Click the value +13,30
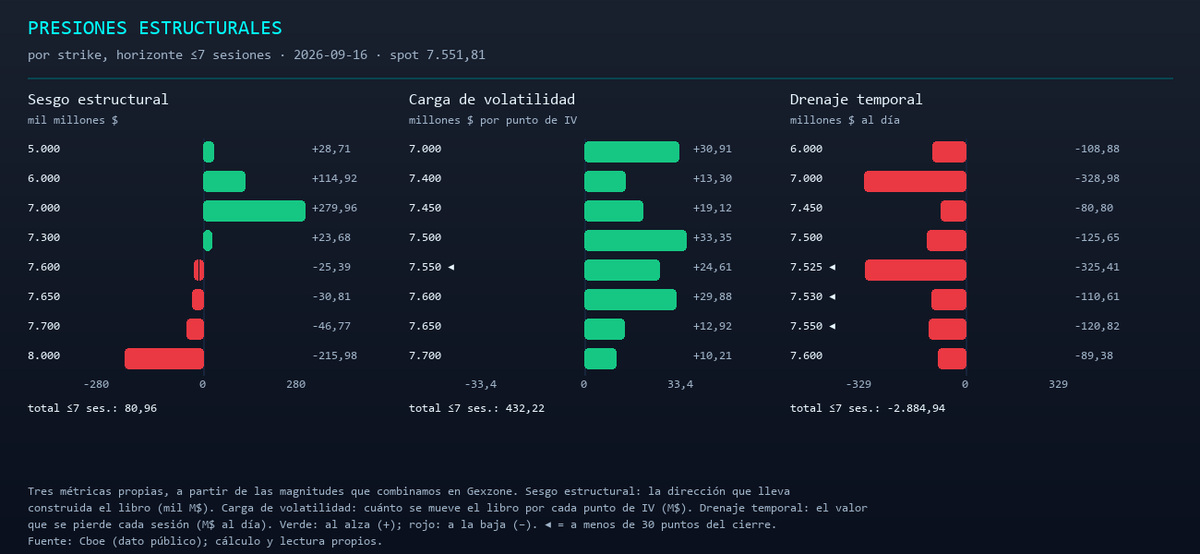 pyautogui.click(x=712, y=179)
